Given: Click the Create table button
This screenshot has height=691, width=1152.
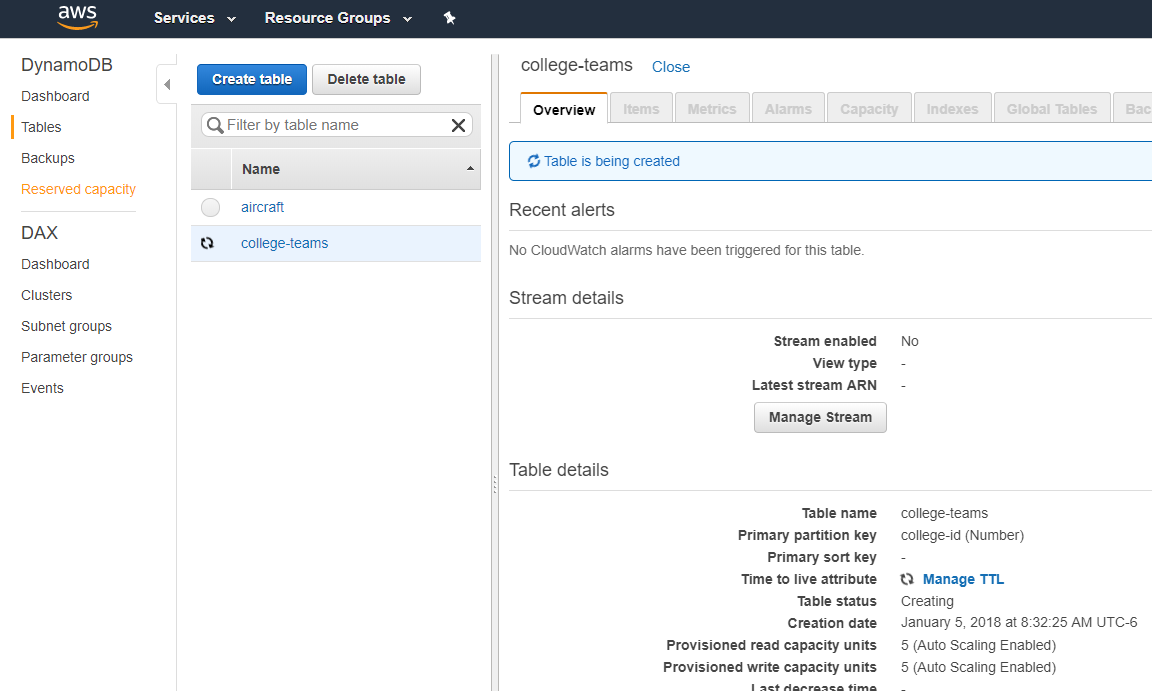Looking at the screenshot, I should click(252, 79).
